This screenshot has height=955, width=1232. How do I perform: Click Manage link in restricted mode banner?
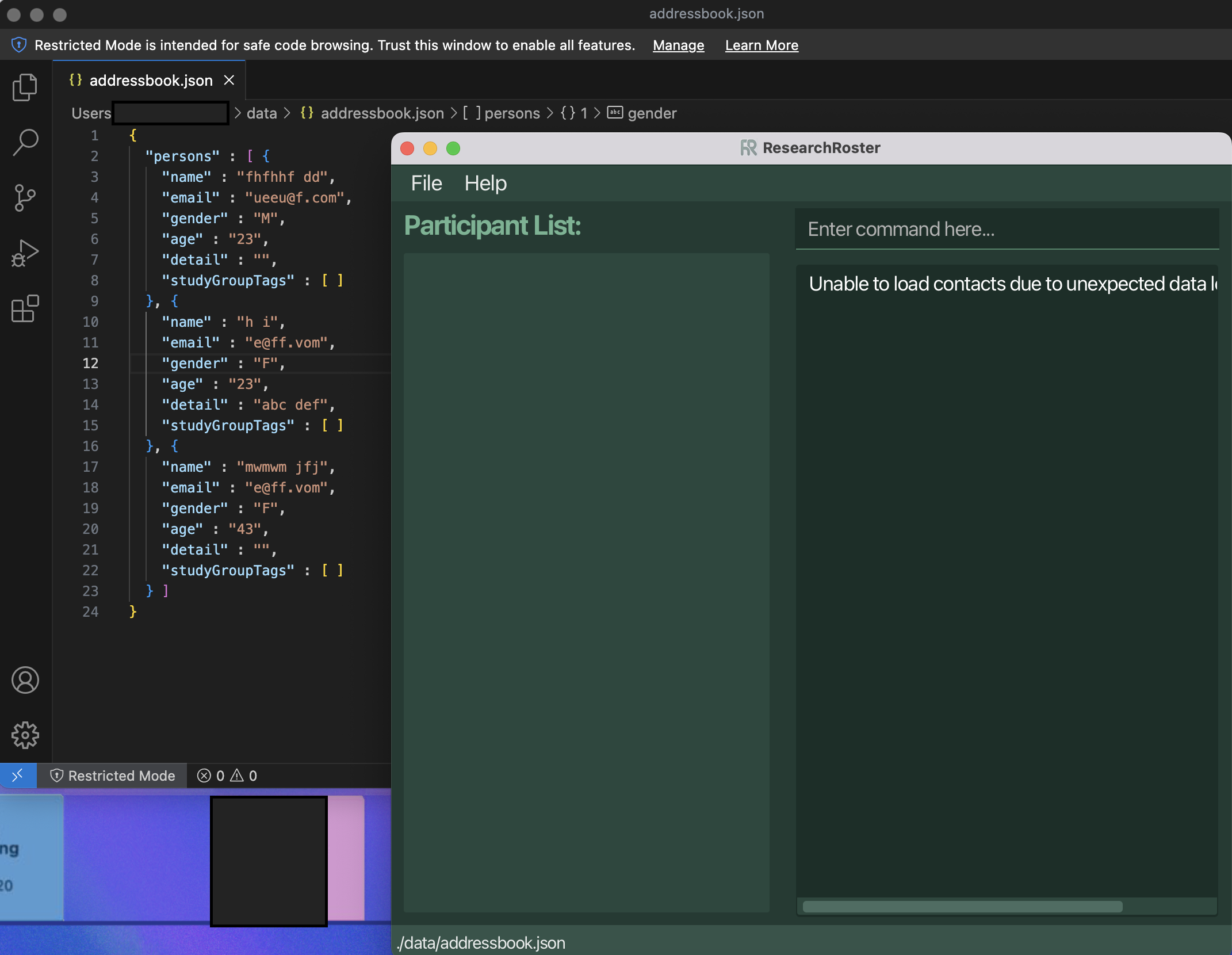(x=679, y=44)
